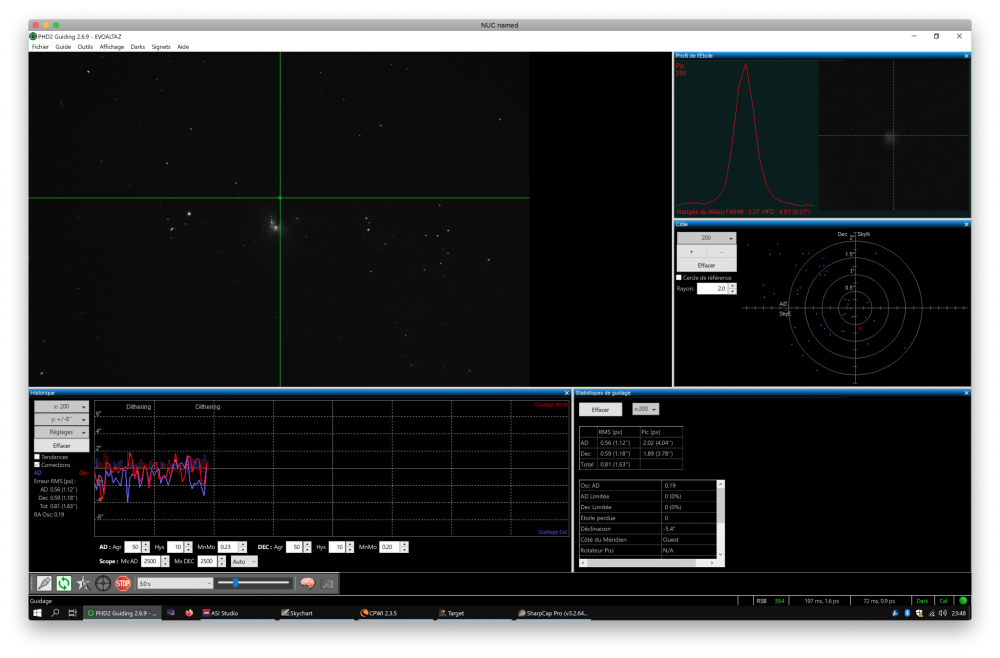
Task: Click the DEC MnMo input field
Action: point(389,547)
